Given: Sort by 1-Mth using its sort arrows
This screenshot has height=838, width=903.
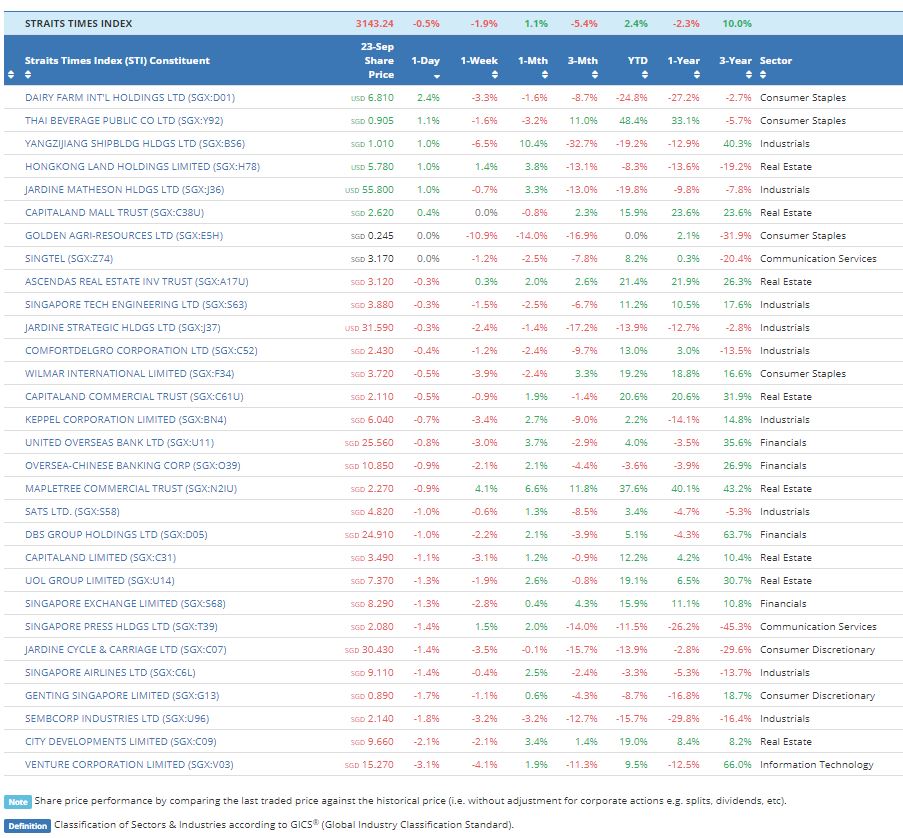Looking at the screenshot, I should (545, 75).
